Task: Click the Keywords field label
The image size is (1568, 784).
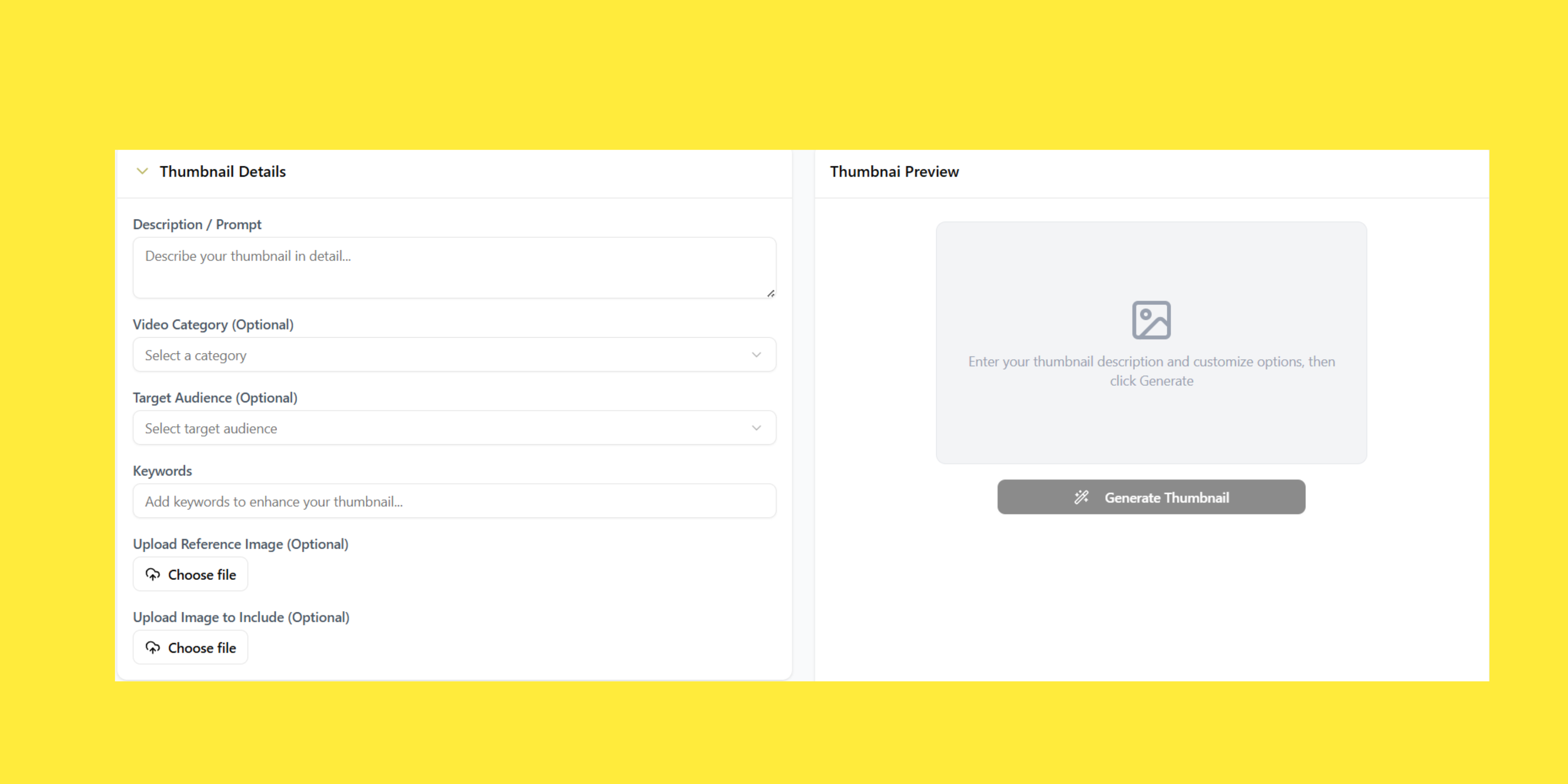Action: click(x=162, y=471)
